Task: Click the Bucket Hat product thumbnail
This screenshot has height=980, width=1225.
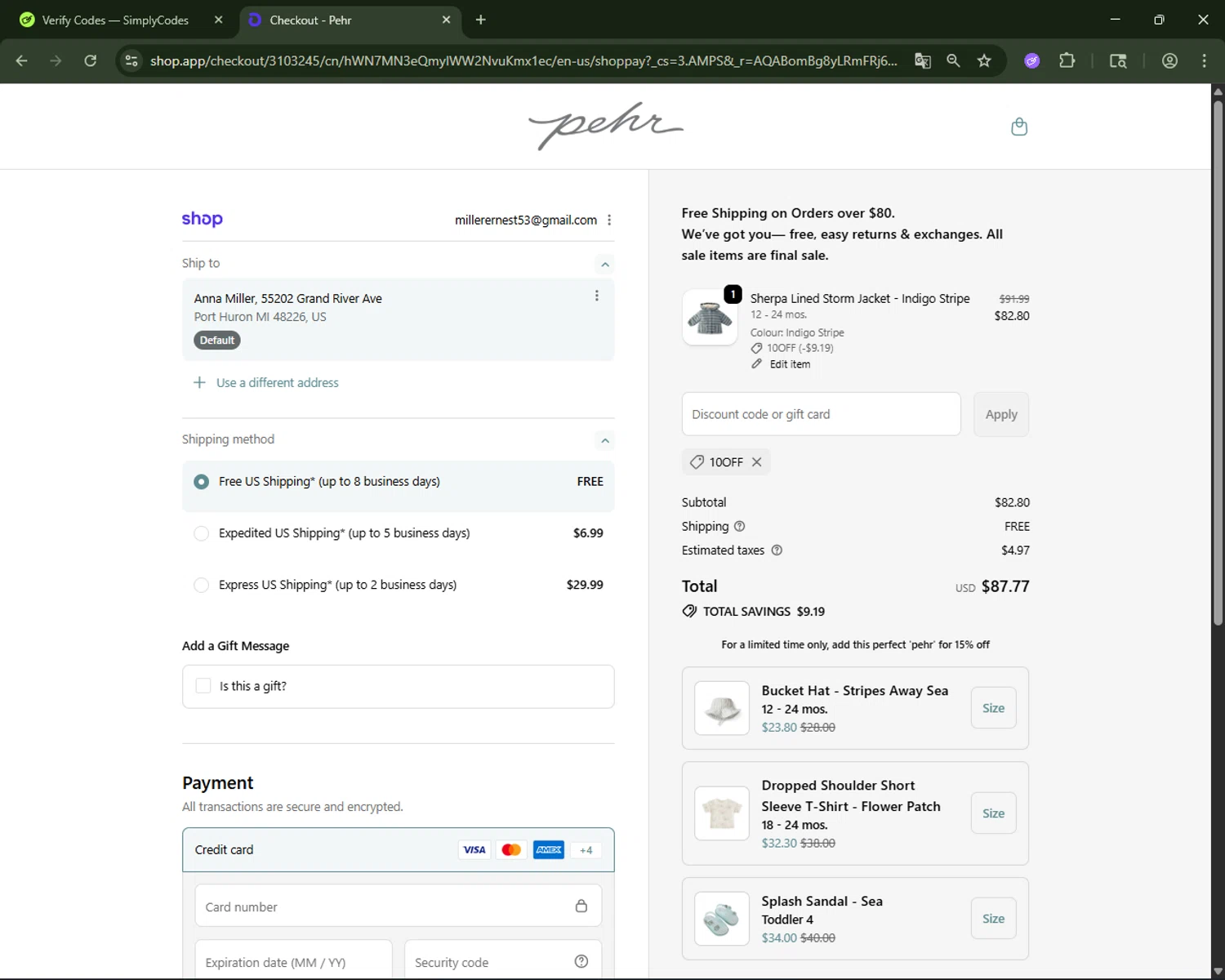Action: pyautogui.click(x=722, y=708)
